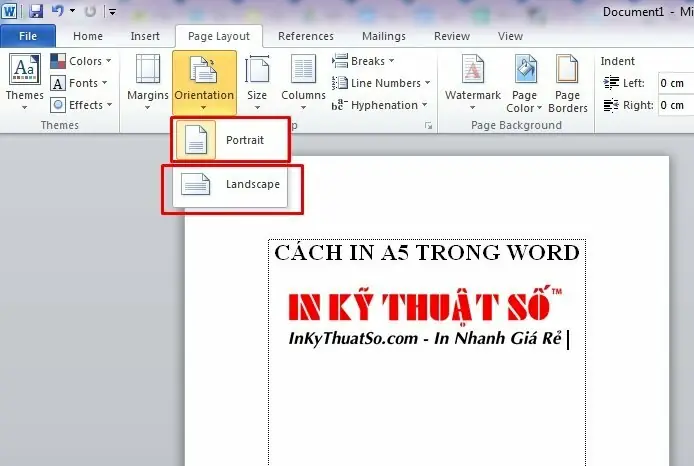Edit the Indent Left value field
Viewport: 694px width, 466px height.
point(676,83)
